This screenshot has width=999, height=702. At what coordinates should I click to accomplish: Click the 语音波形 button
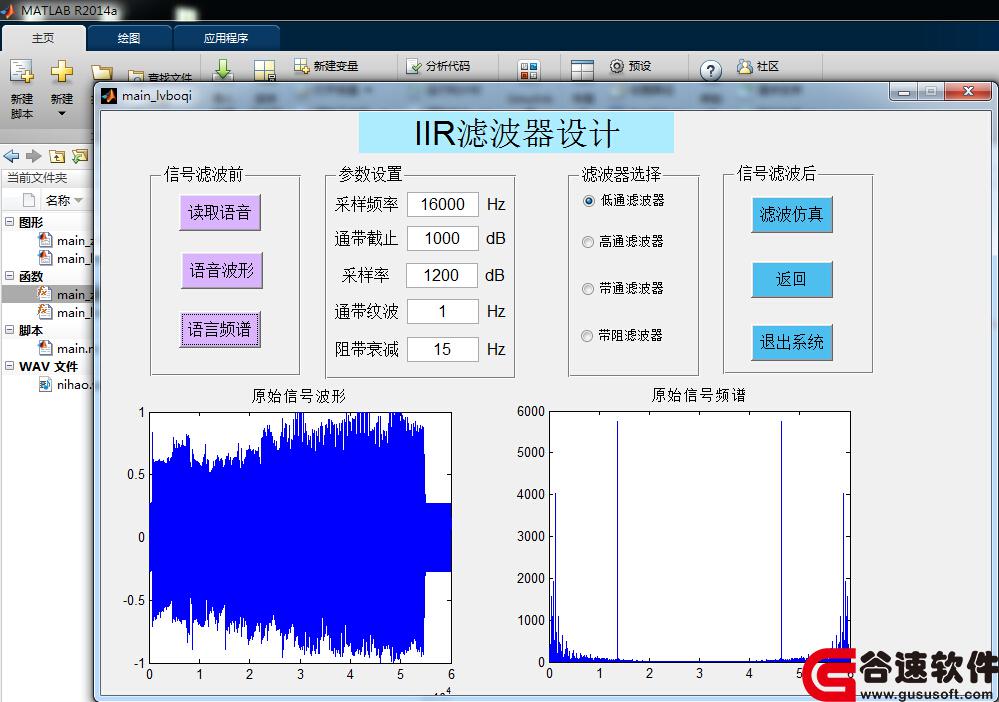tap(222, 271)
